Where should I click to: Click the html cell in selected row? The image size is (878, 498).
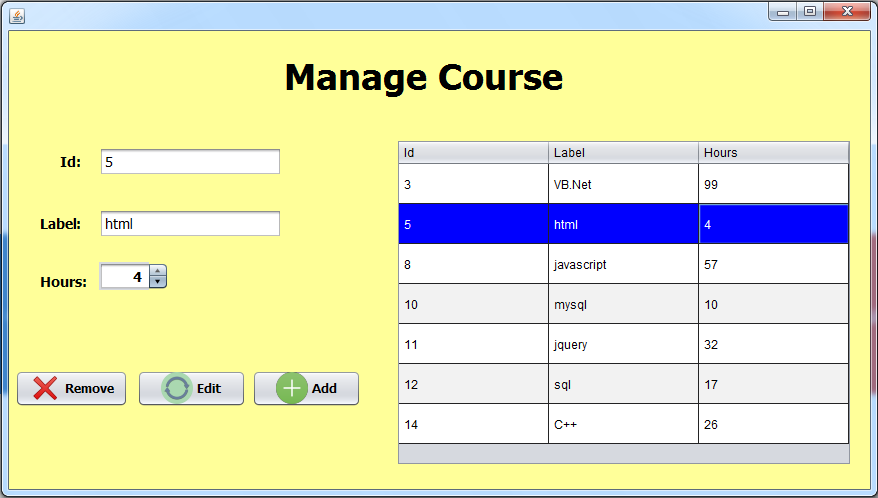pyautogui.click(x=623, y=224)
